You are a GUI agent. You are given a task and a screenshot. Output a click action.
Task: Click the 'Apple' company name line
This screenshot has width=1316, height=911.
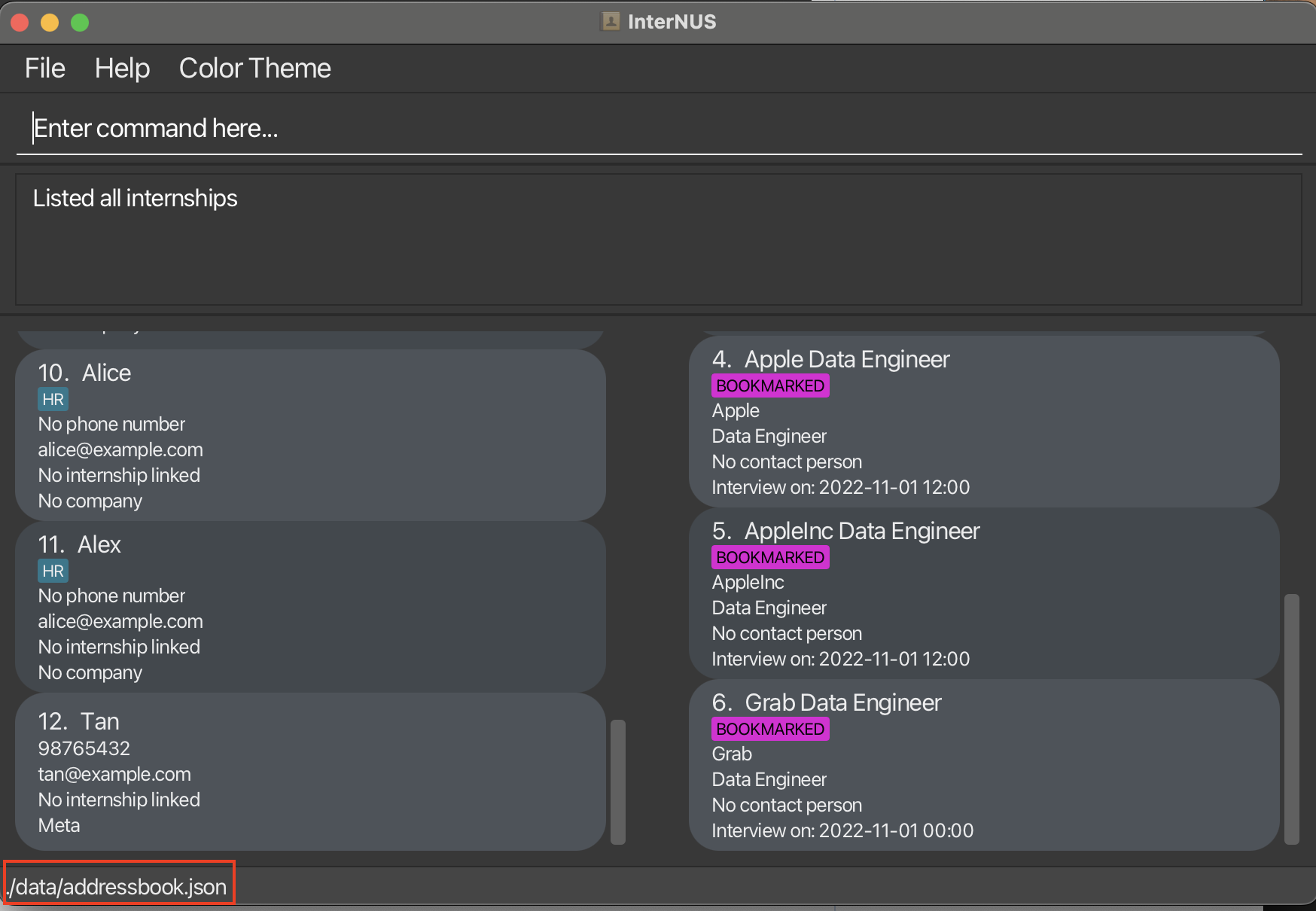pos(736,410)
